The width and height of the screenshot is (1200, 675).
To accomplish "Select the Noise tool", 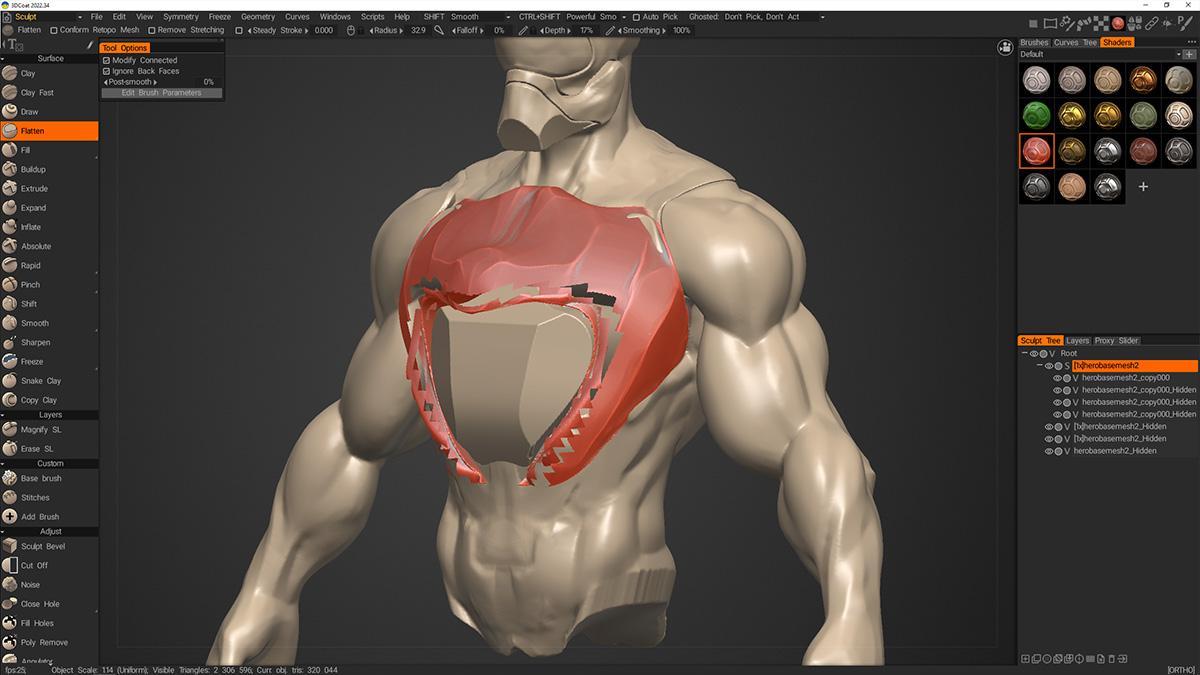I will (x=49, y=584).
